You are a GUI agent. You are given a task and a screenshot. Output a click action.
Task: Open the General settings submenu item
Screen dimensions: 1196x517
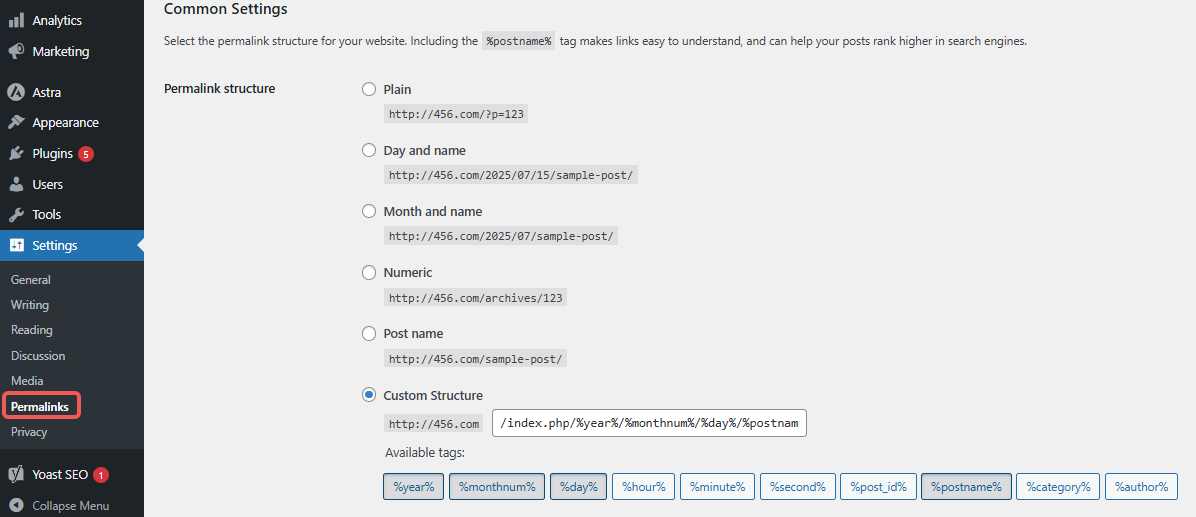[31, 280]
